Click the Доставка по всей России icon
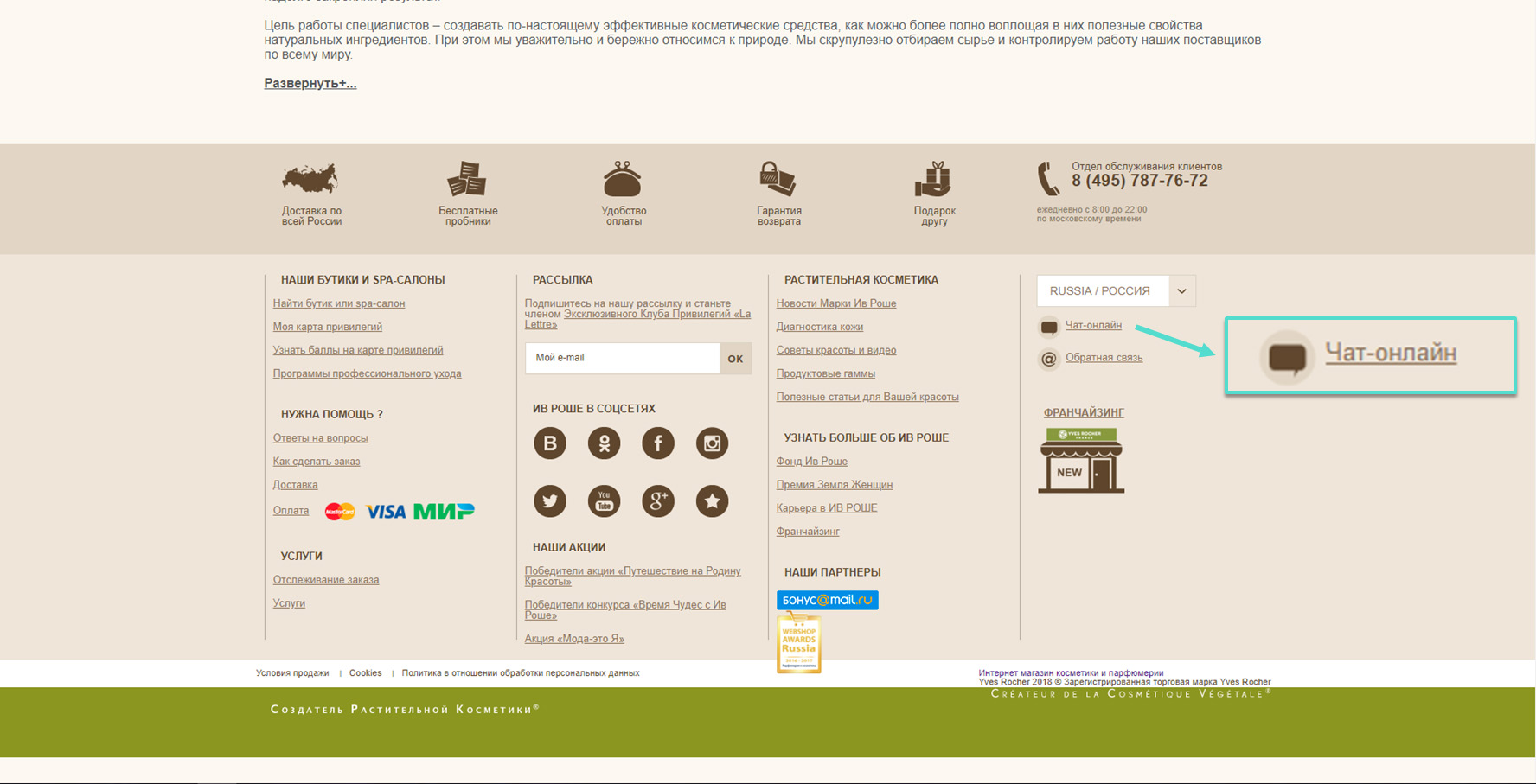The width and height of the screenshot is (1536, 784). click(x=310, y=180)
